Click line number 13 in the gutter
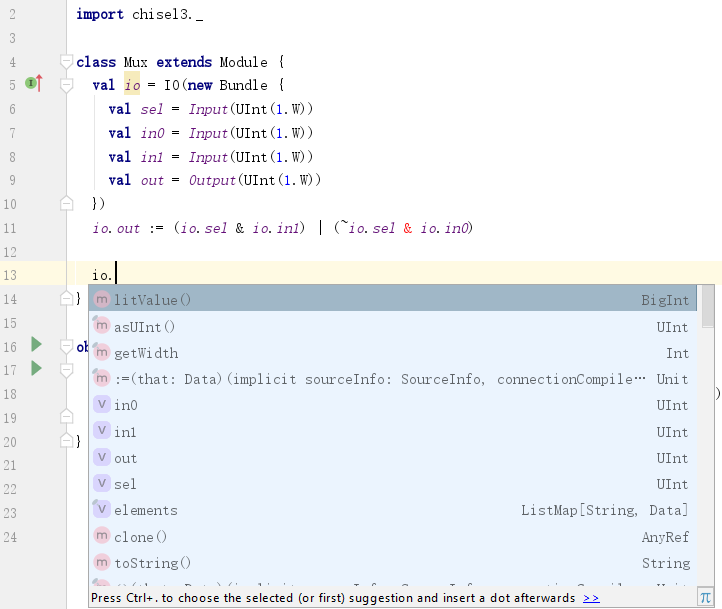722x609 pixels. tap(10, 275)
